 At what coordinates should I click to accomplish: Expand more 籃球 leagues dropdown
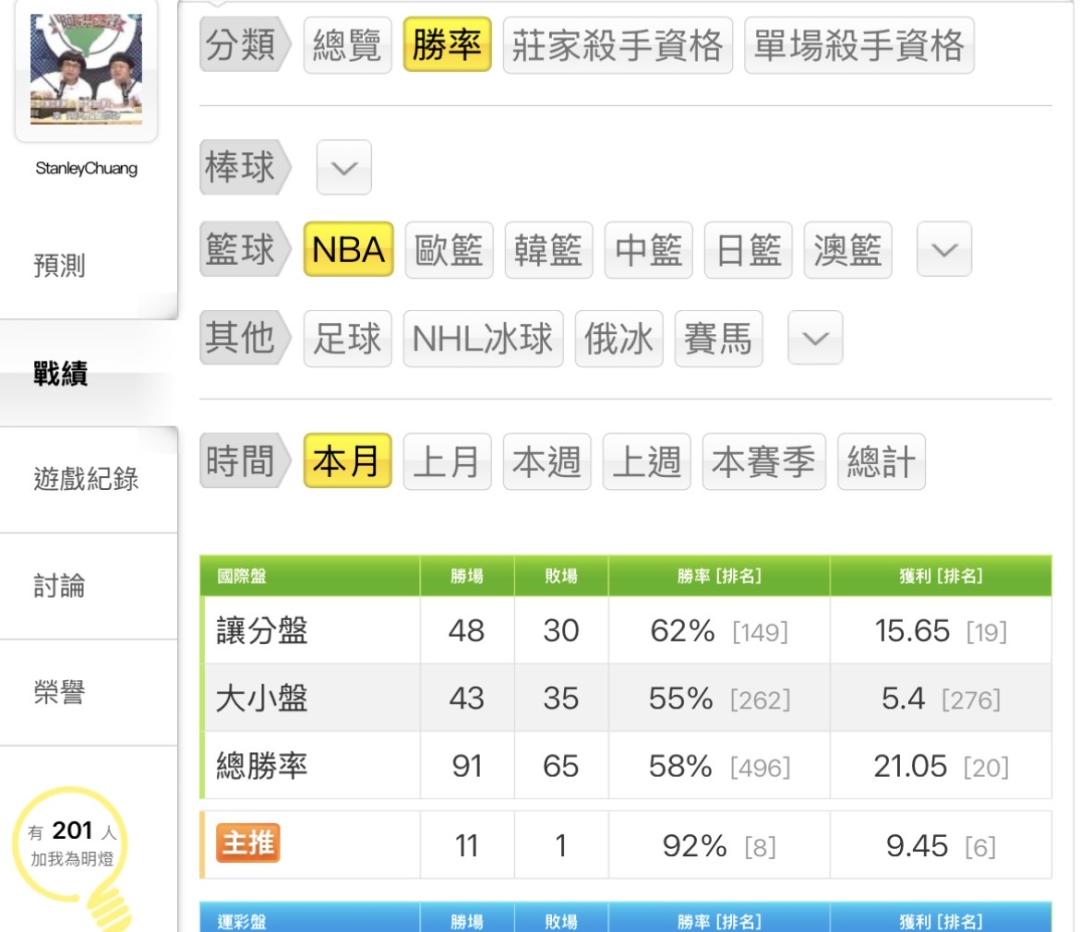[944, 249]
